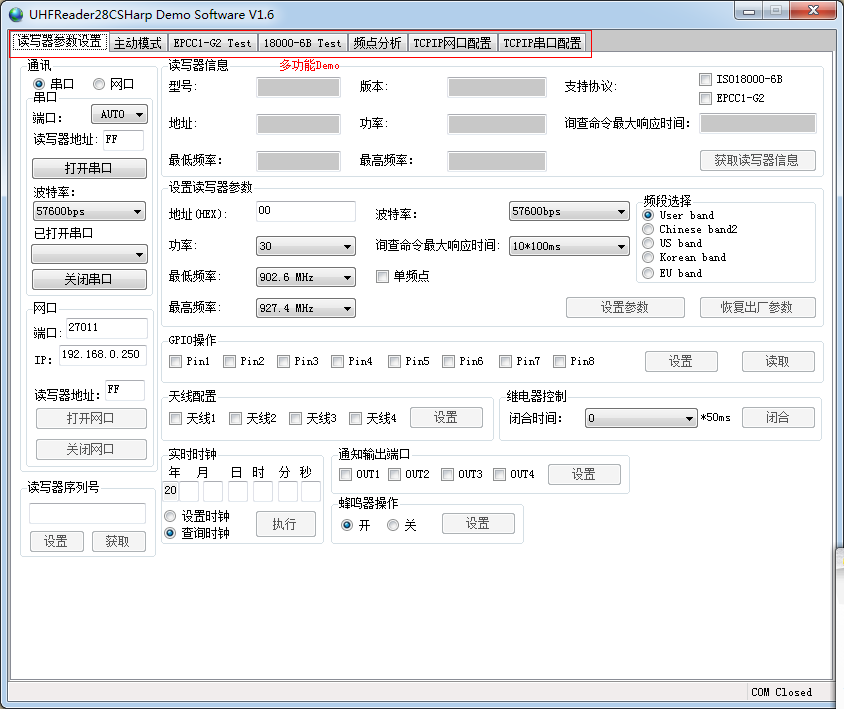This screenshot has height=709, width=844.
Task: Click the IP address input field
Action: pyautogui.click(x=102, y=355)
